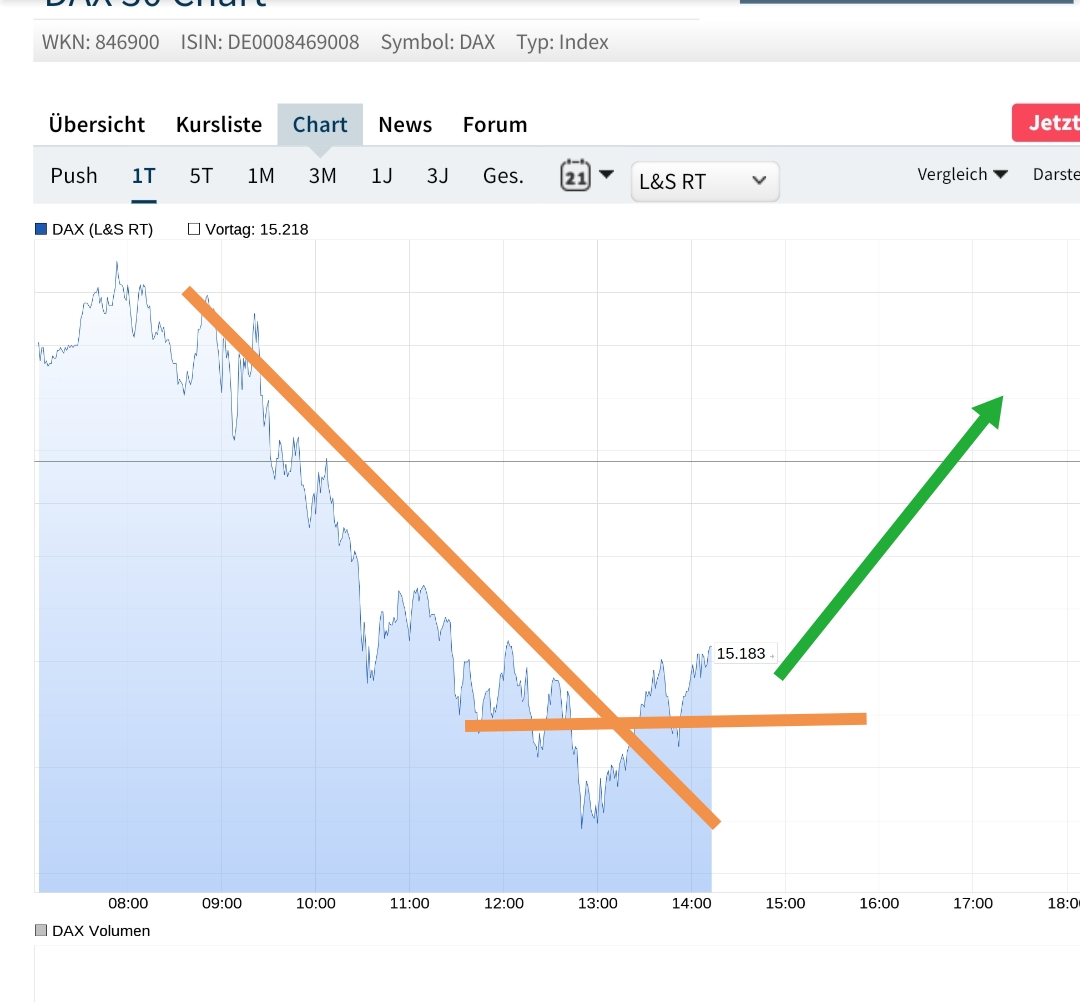Expand the Vergleich comparison menu
Viewport: 1080px width, 1002px height.
click(961, 174)
